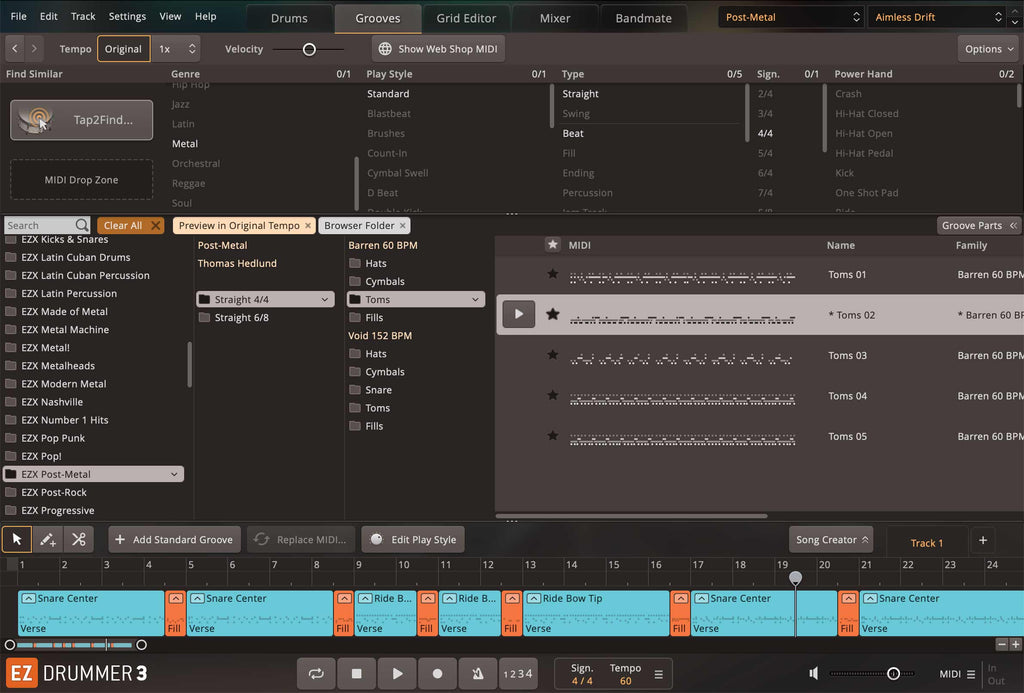Remove the Browser Folder filter tag
Screen dimensions: 1024x693
(x=403, y=225)
